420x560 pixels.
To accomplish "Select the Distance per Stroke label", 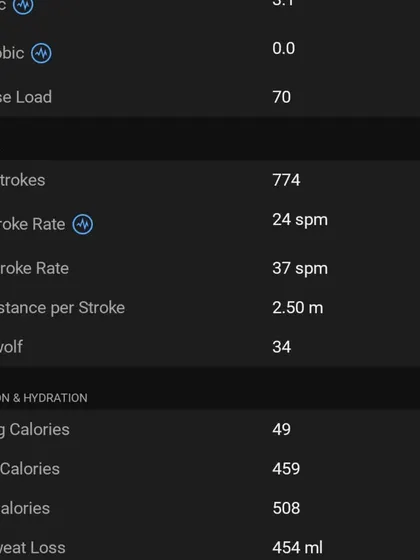I will click(x=62, y=308).
